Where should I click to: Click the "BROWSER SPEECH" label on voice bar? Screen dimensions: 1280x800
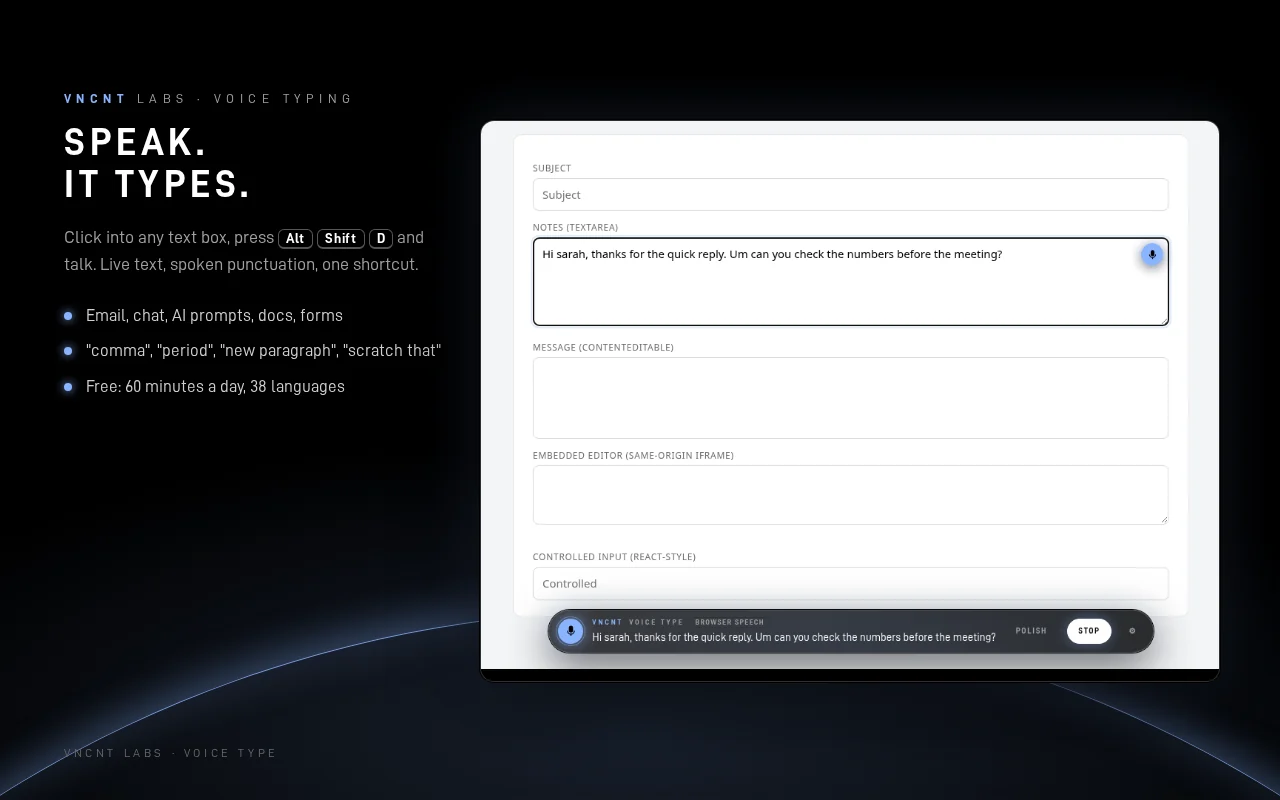click(x=729, y=622)
